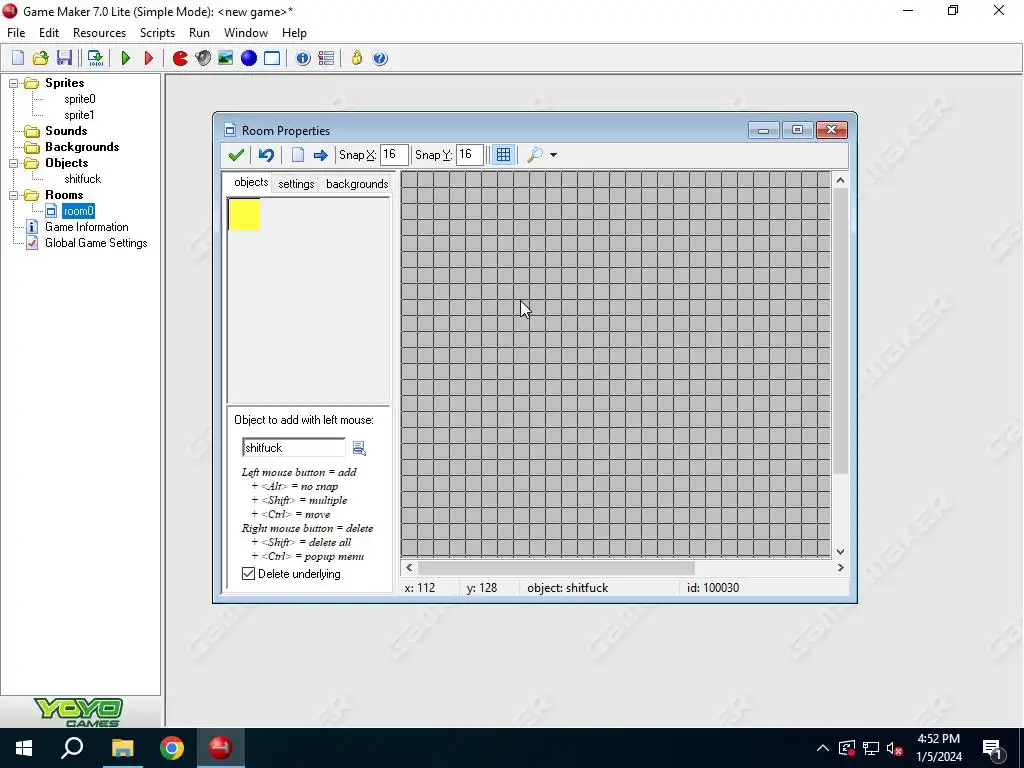Run game in debug mode
The image size is (1024, 768).
(x=148, y=58)
